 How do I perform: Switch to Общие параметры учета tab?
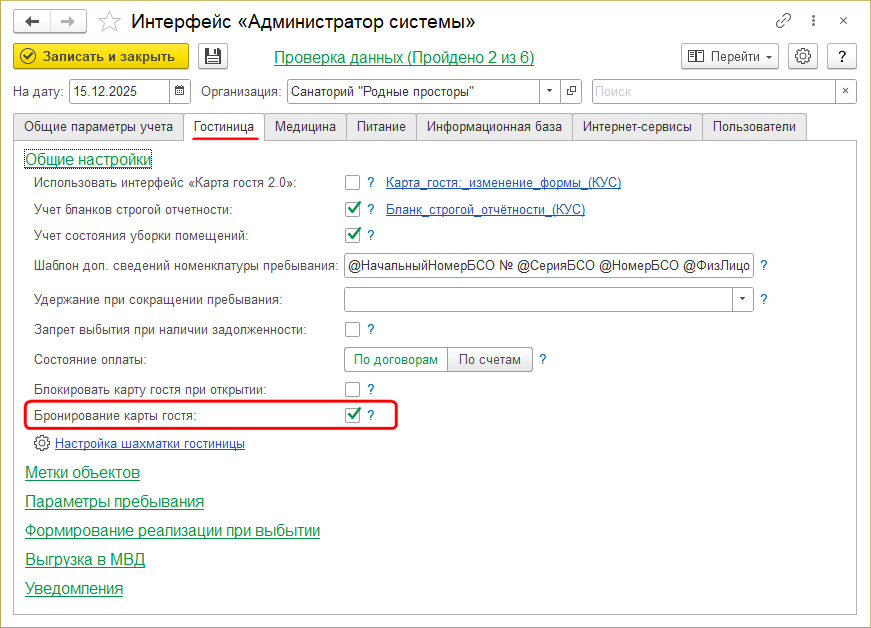coord(98,127)
